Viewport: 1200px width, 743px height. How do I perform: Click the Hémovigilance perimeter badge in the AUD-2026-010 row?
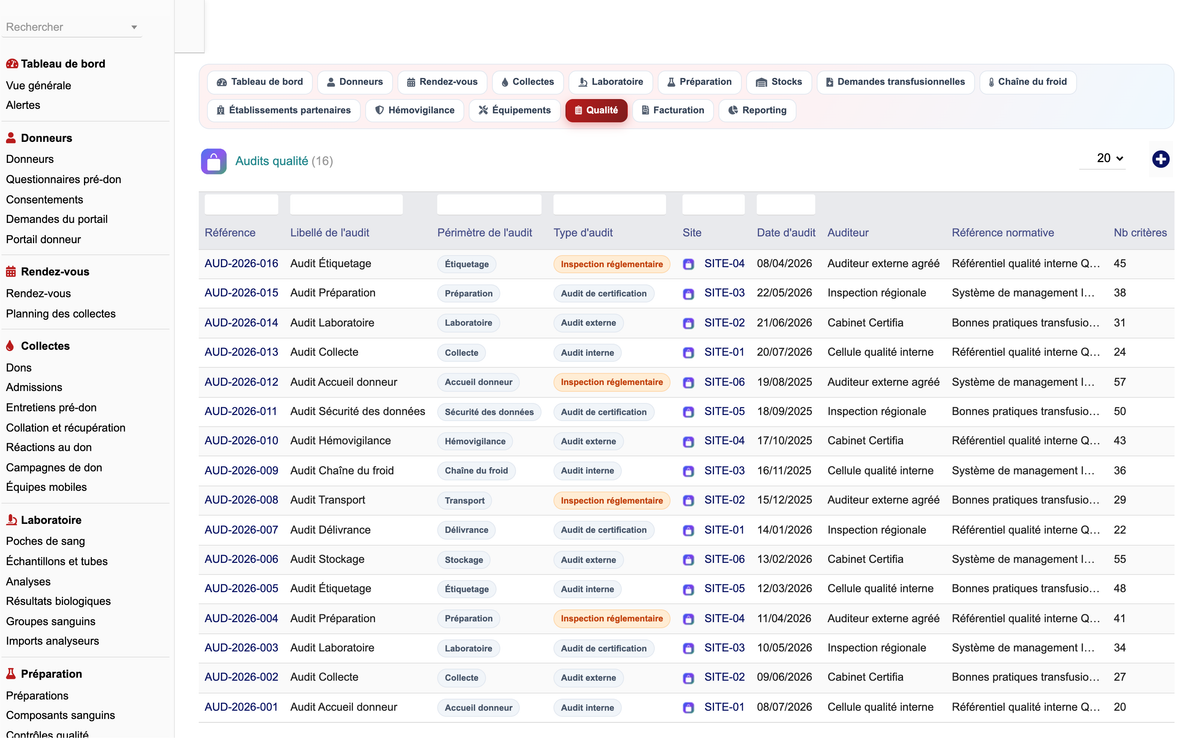(476, 442)
